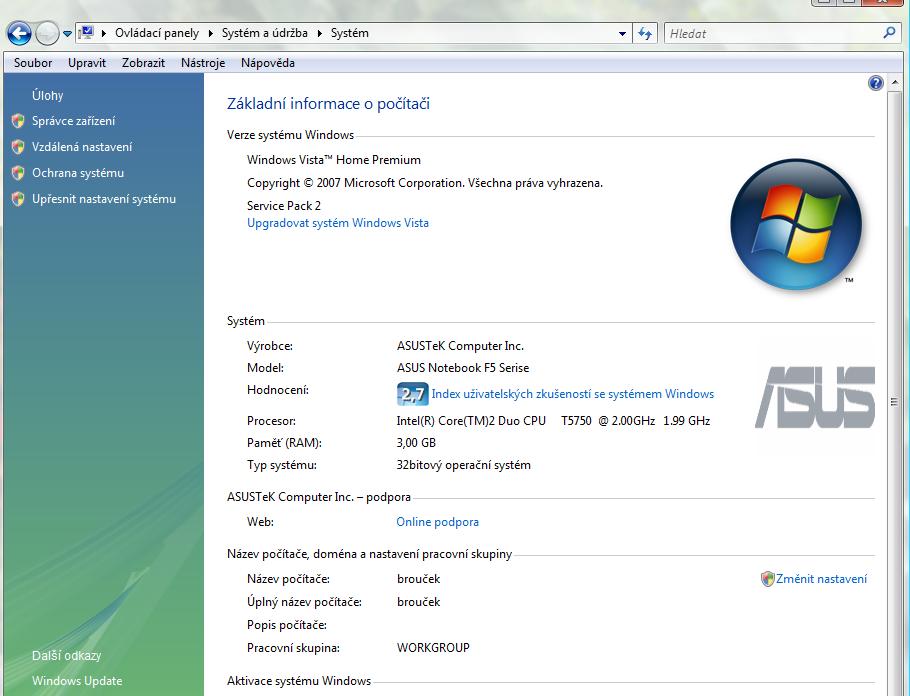The height and width of the screenshot is (696, 910).
Task: Click the Intel Core2 Duo processor value
Action: point(554,421)
